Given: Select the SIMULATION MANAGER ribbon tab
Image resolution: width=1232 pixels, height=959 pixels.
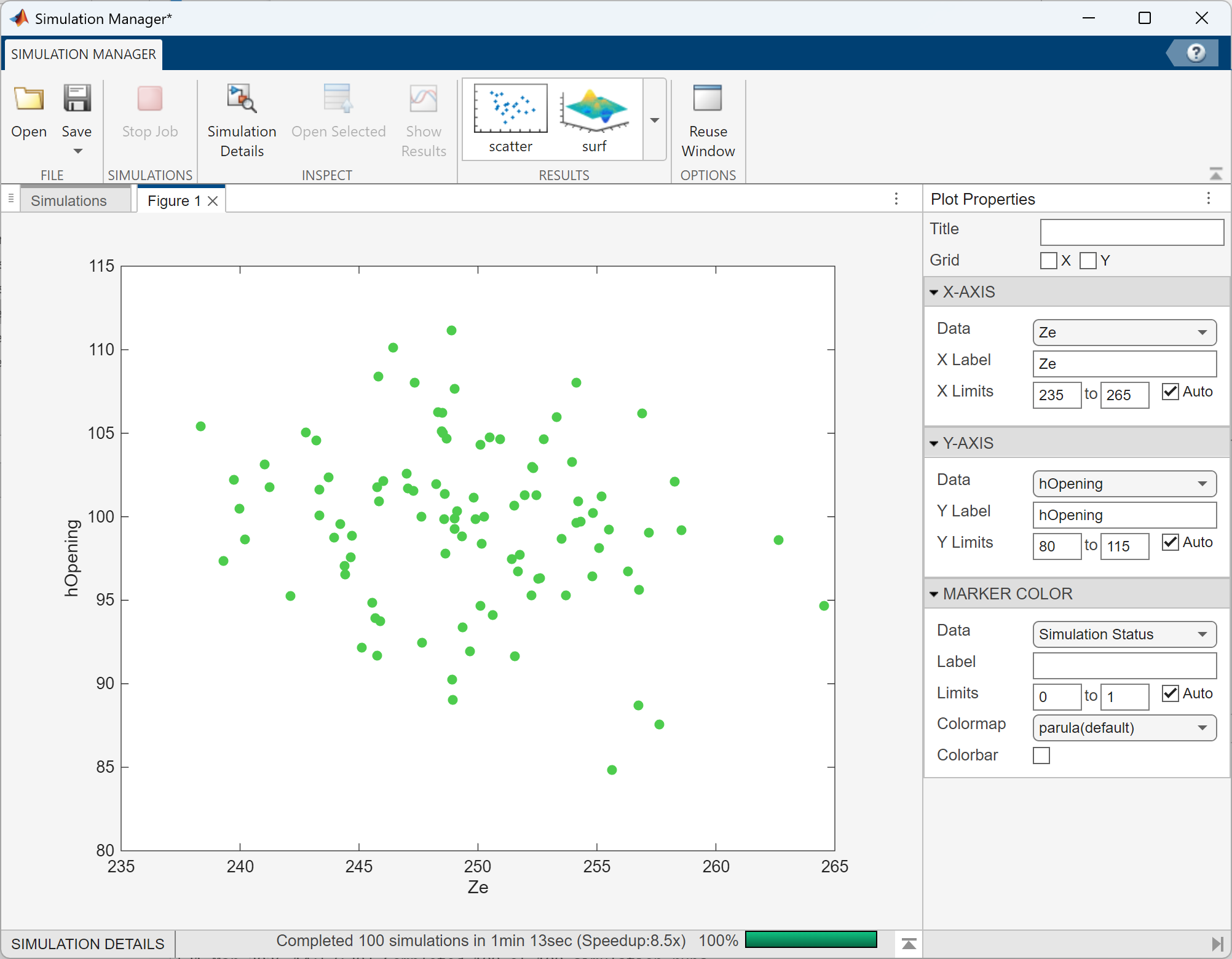Looking at the screenshot, I should pos(84,54).
